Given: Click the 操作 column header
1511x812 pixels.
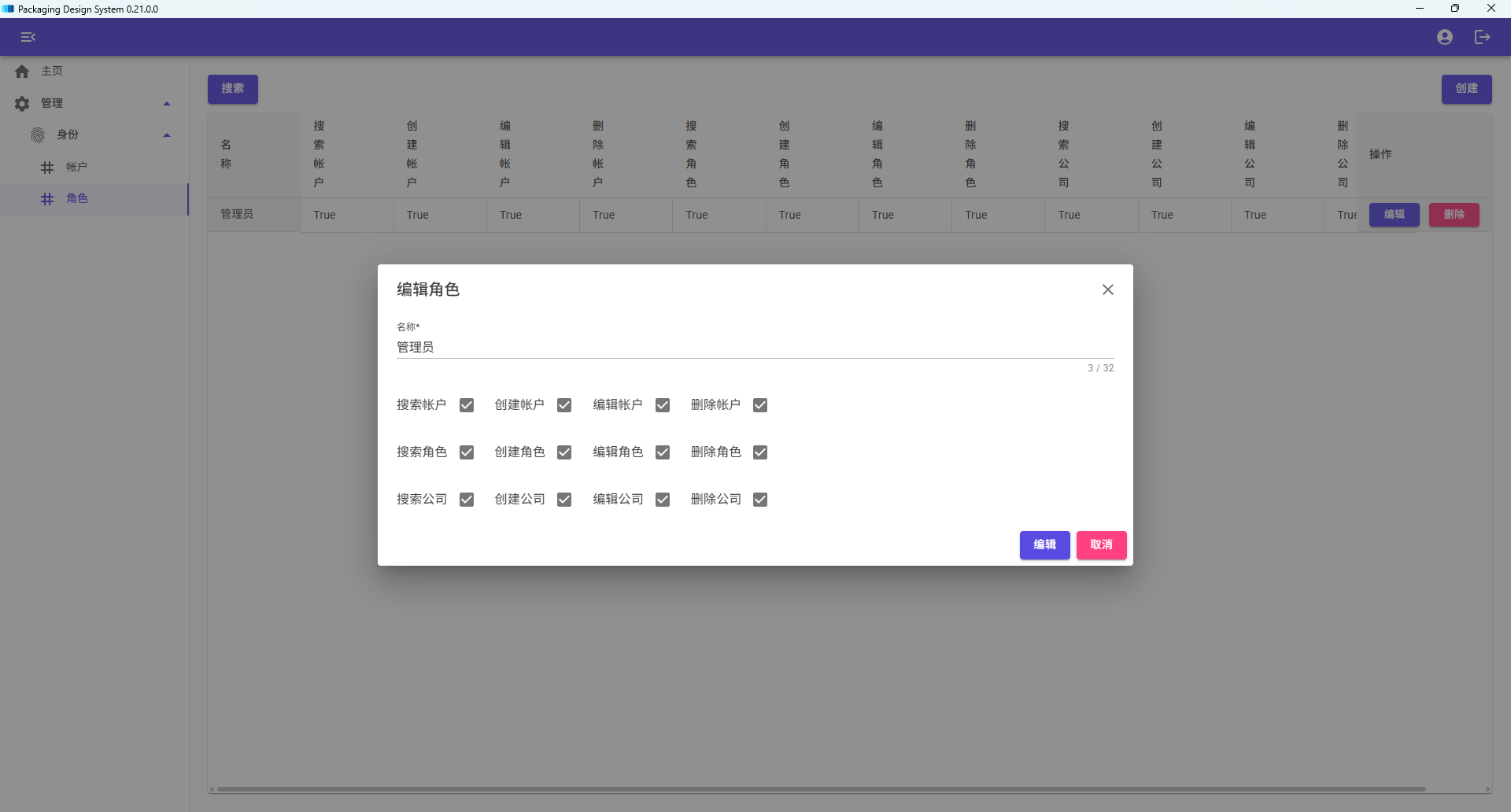Looking at the screenshot, I should pos(1424,155).
